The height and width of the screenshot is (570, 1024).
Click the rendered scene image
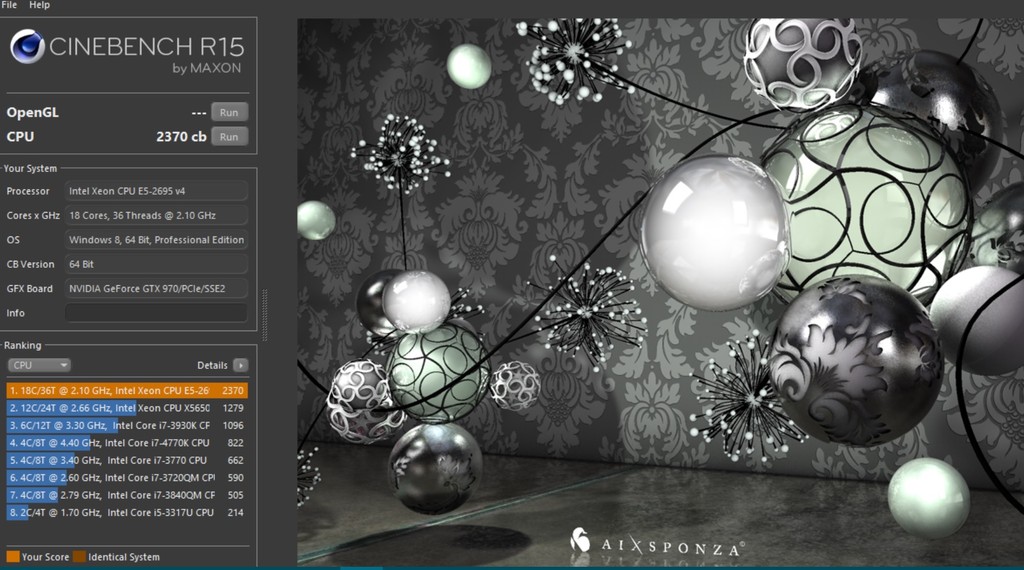coord(660,292)
